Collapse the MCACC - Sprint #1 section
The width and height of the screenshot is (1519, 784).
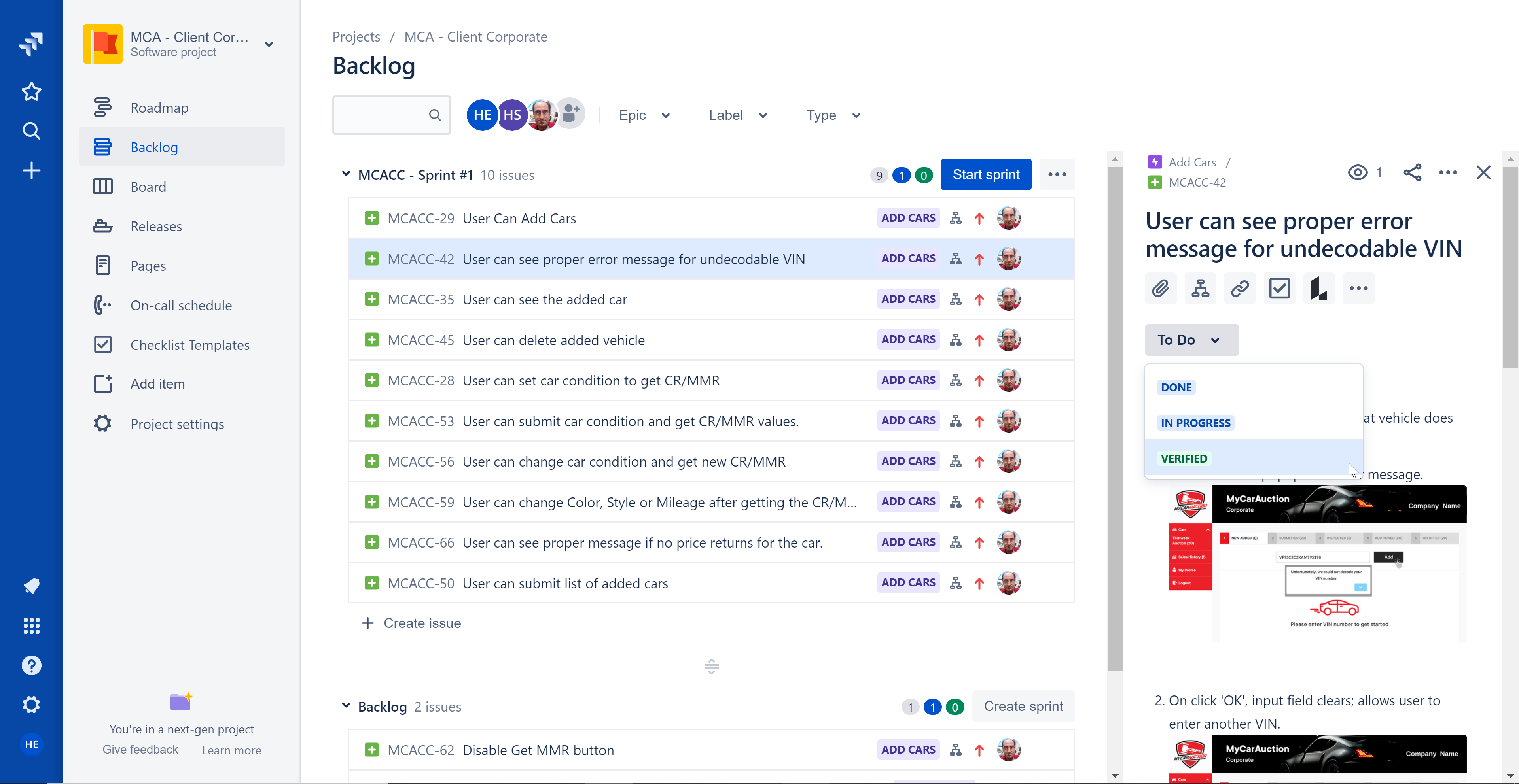pos(346,174)
